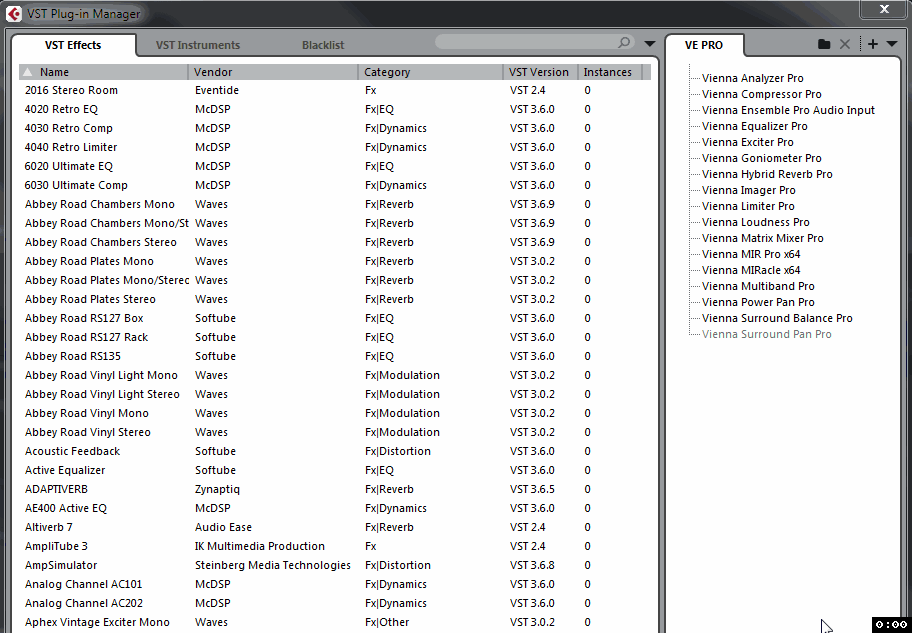Sort by the Category column header
The width and height of the screenshot is (912, 633).
point(430,72)
